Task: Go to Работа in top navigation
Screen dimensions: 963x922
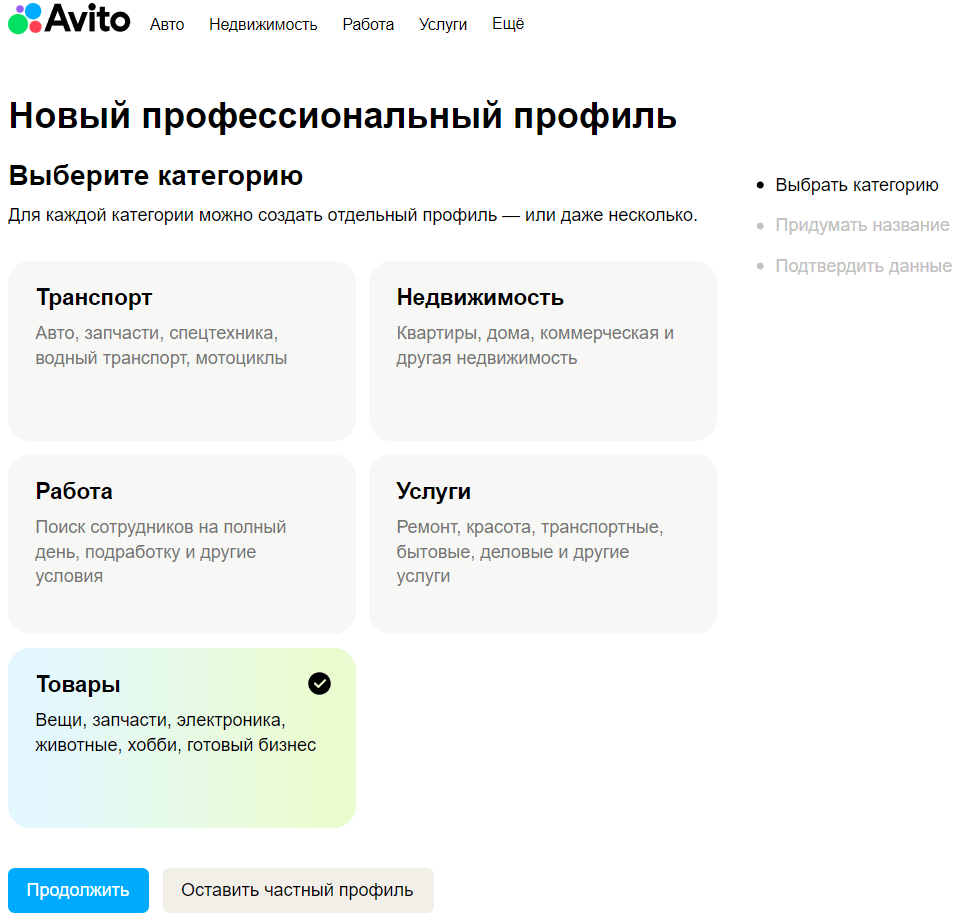Action: click(x=368, y=25)
